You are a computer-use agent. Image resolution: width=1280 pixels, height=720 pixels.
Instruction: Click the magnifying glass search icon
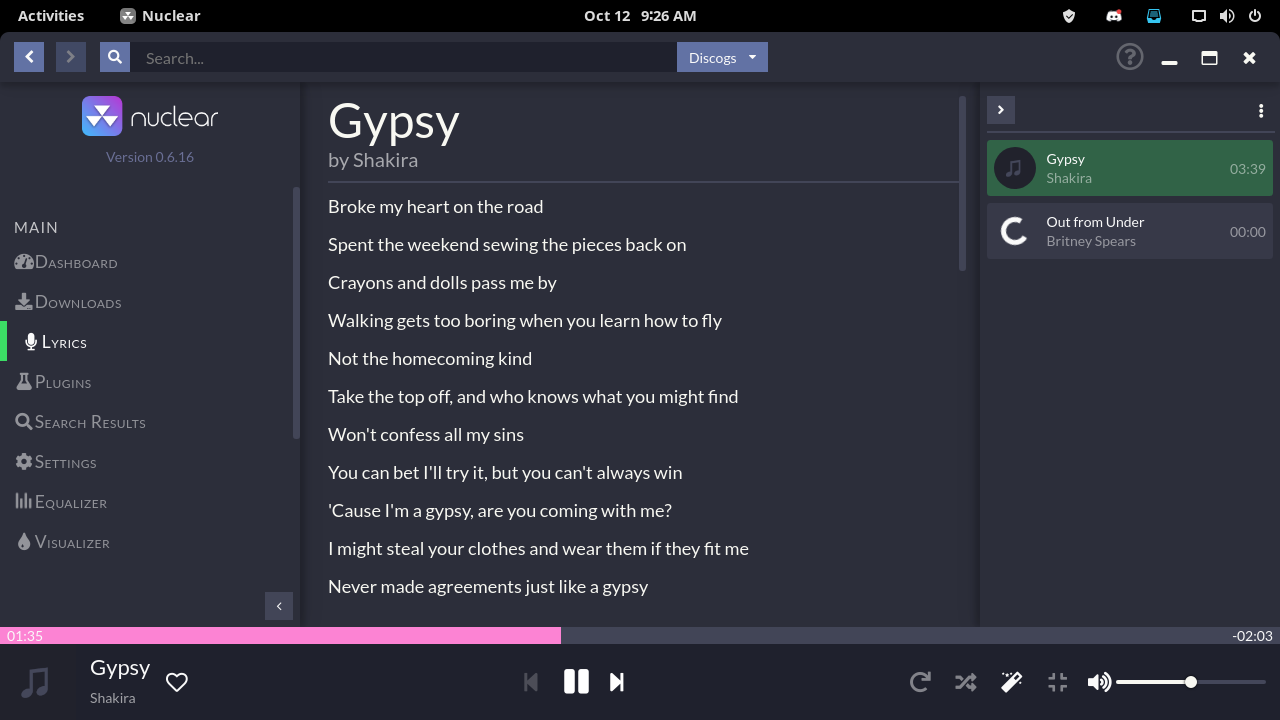114,57
